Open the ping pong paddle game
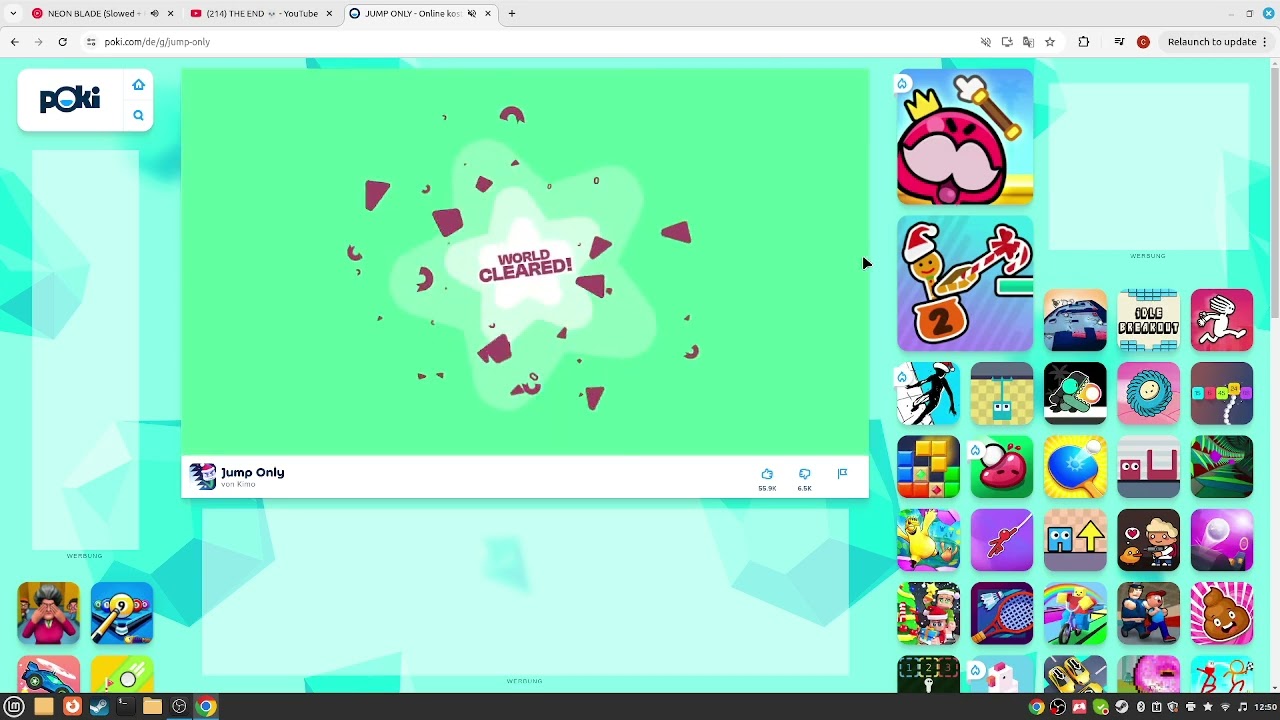This screenshot has width=1280, height=720. 1075,467
